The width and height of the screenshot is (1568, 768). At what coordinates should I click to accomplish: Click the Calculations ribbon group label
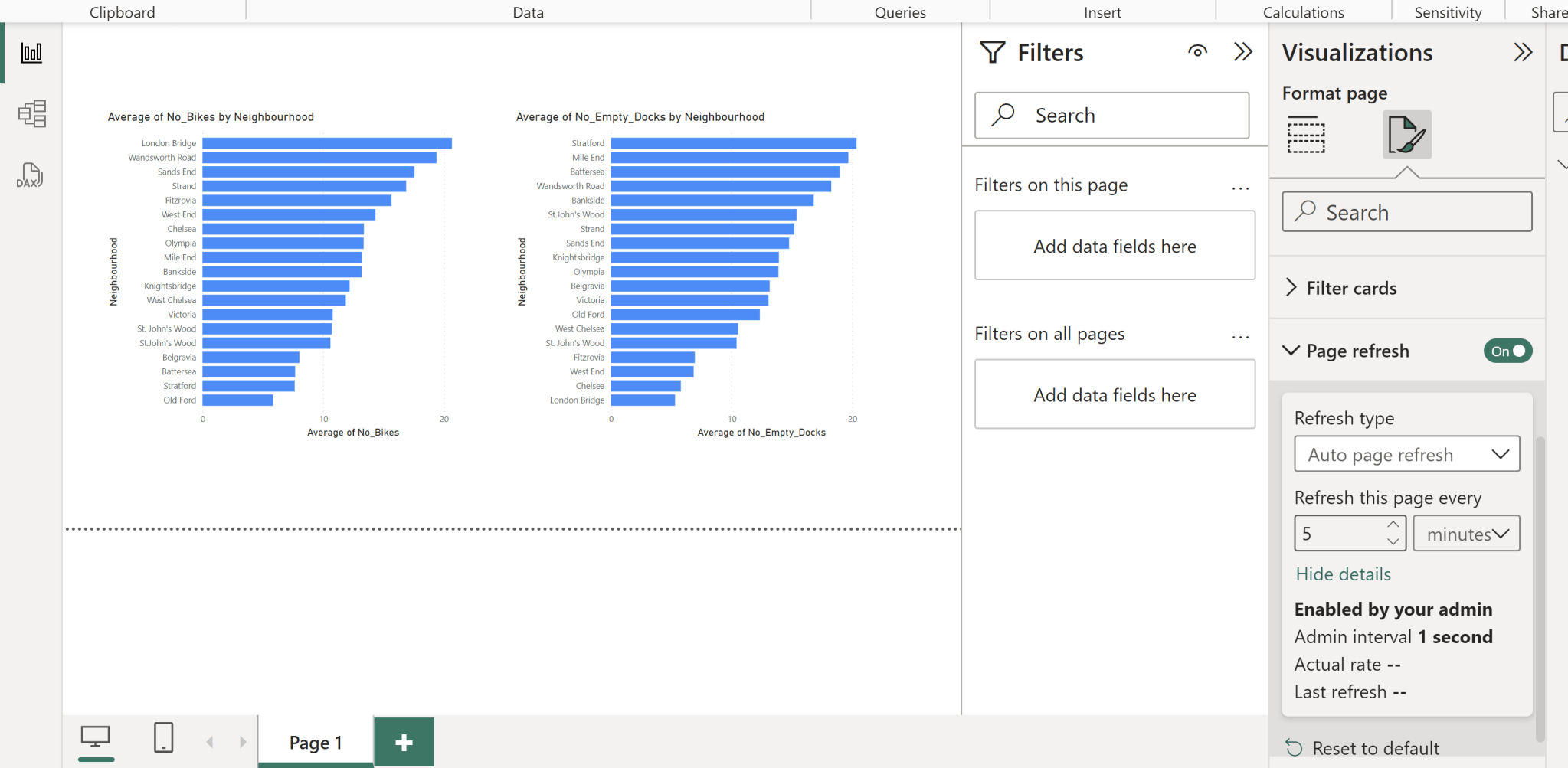point(1303,12)
